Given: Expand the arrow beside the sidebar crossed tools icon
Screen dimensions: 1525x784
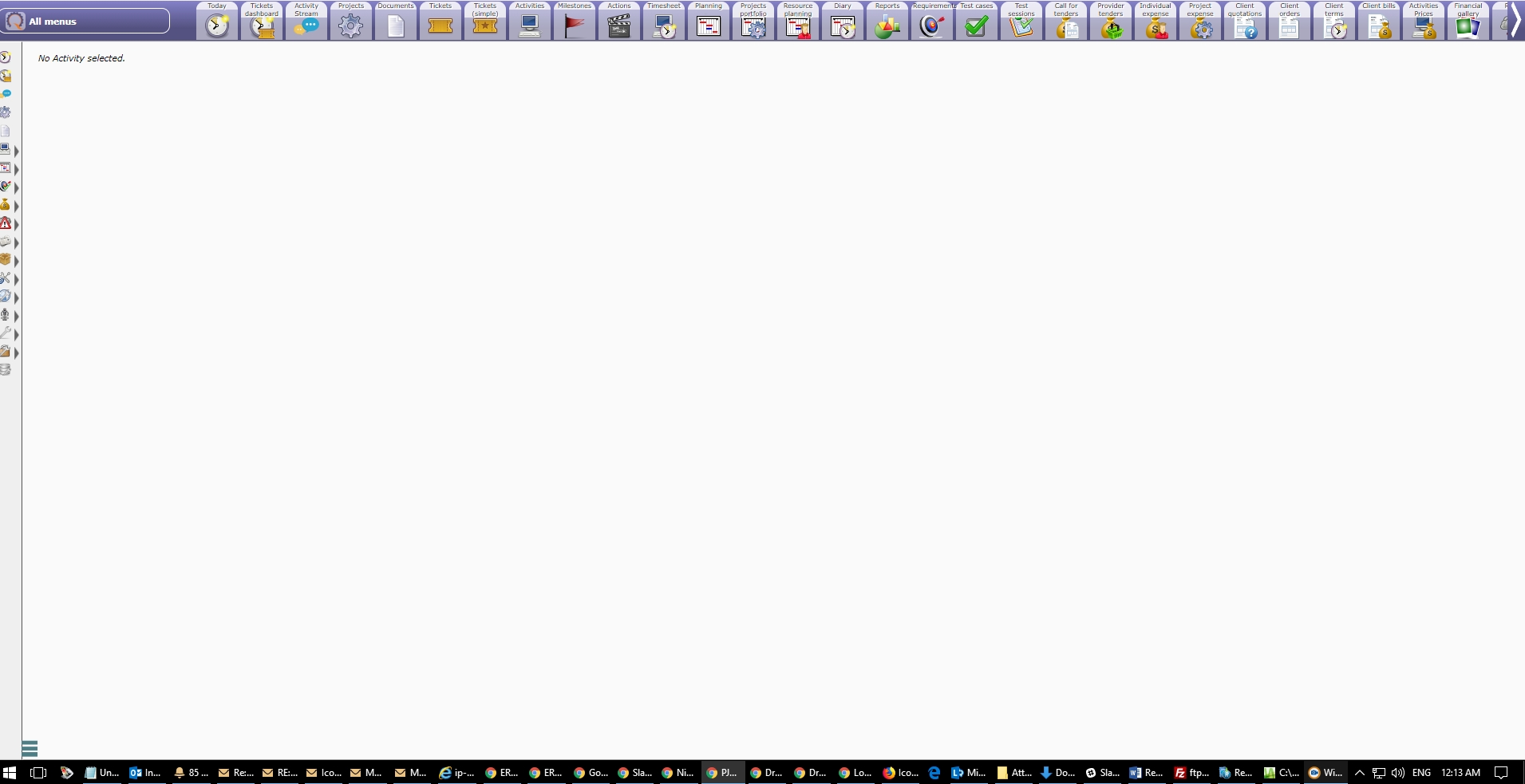Looking at the screenshot, I should point(16,280).
